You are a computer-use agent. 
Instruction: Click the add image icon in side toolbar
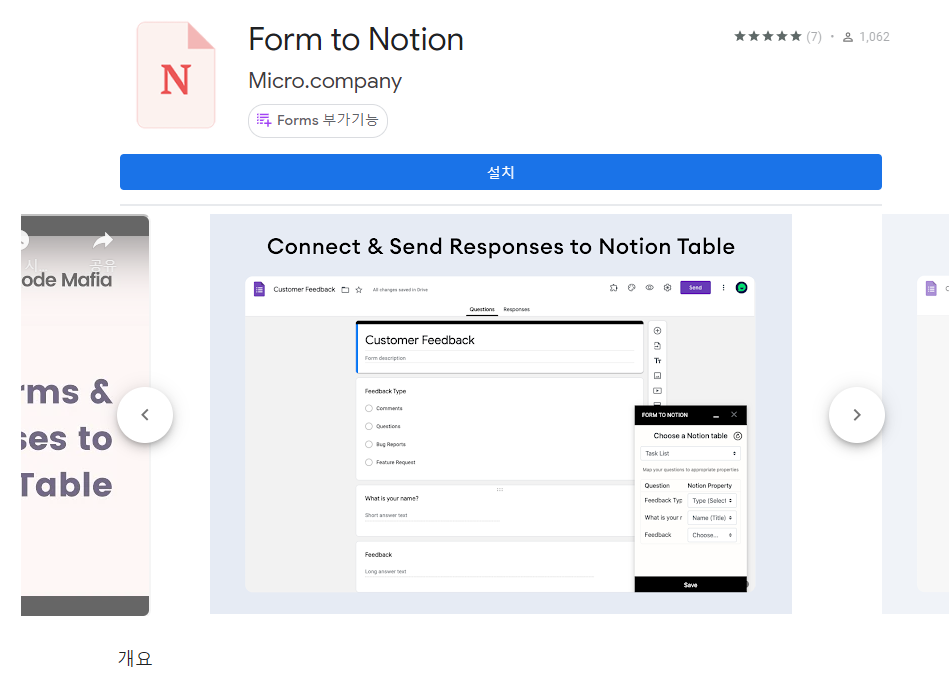657,376
